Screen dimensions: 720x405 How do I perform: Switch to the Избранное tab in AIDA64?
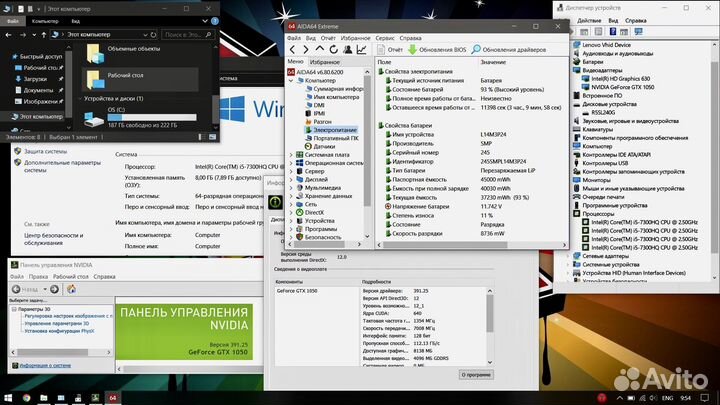[326, 62]
